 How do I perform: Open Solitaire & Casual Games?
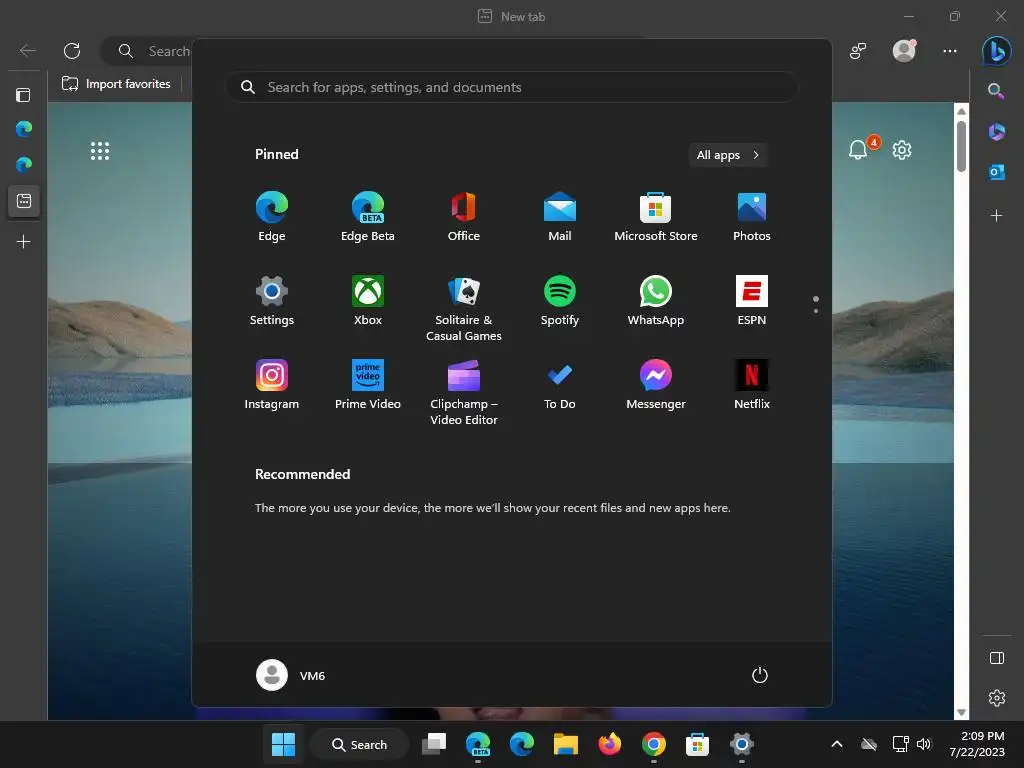click(x=464, y=309)
